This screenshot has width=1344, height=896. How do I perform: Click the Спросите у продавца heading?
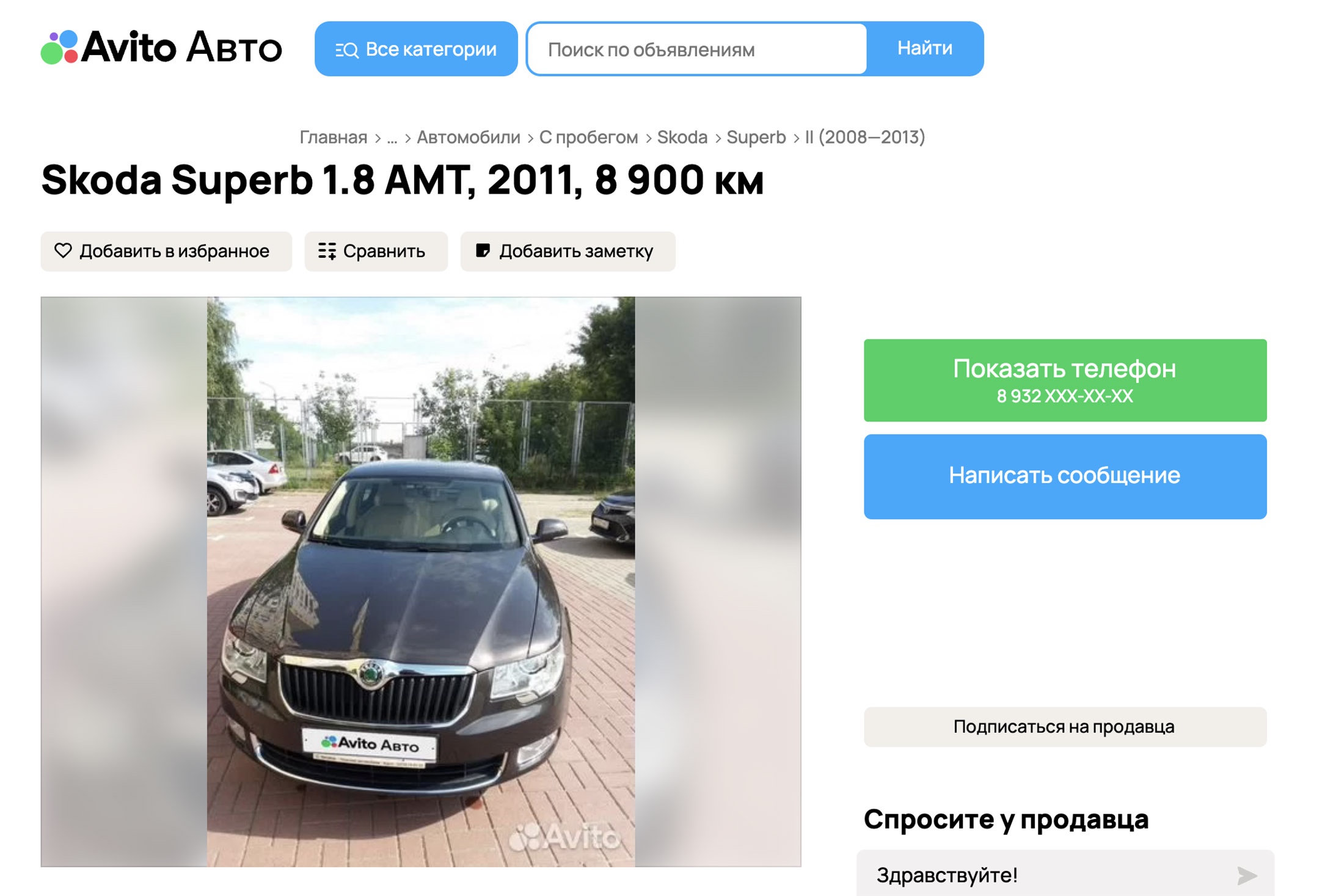[x=1006, y=819]
